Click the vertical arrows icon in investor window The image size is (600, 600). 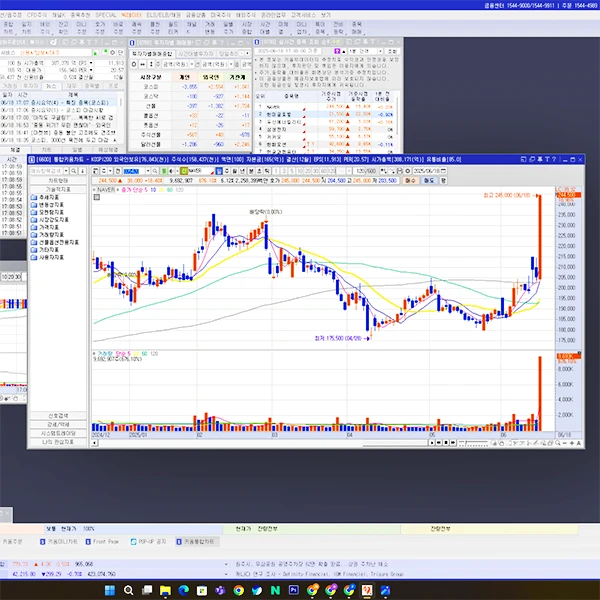(151, 64)
